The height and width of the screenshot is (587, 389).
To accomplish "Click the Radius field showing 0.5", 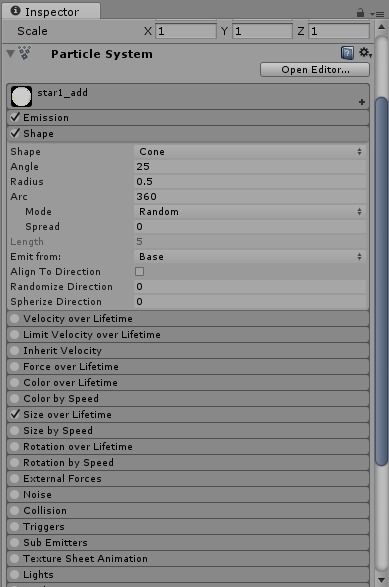I will click(x=250, y=182).
